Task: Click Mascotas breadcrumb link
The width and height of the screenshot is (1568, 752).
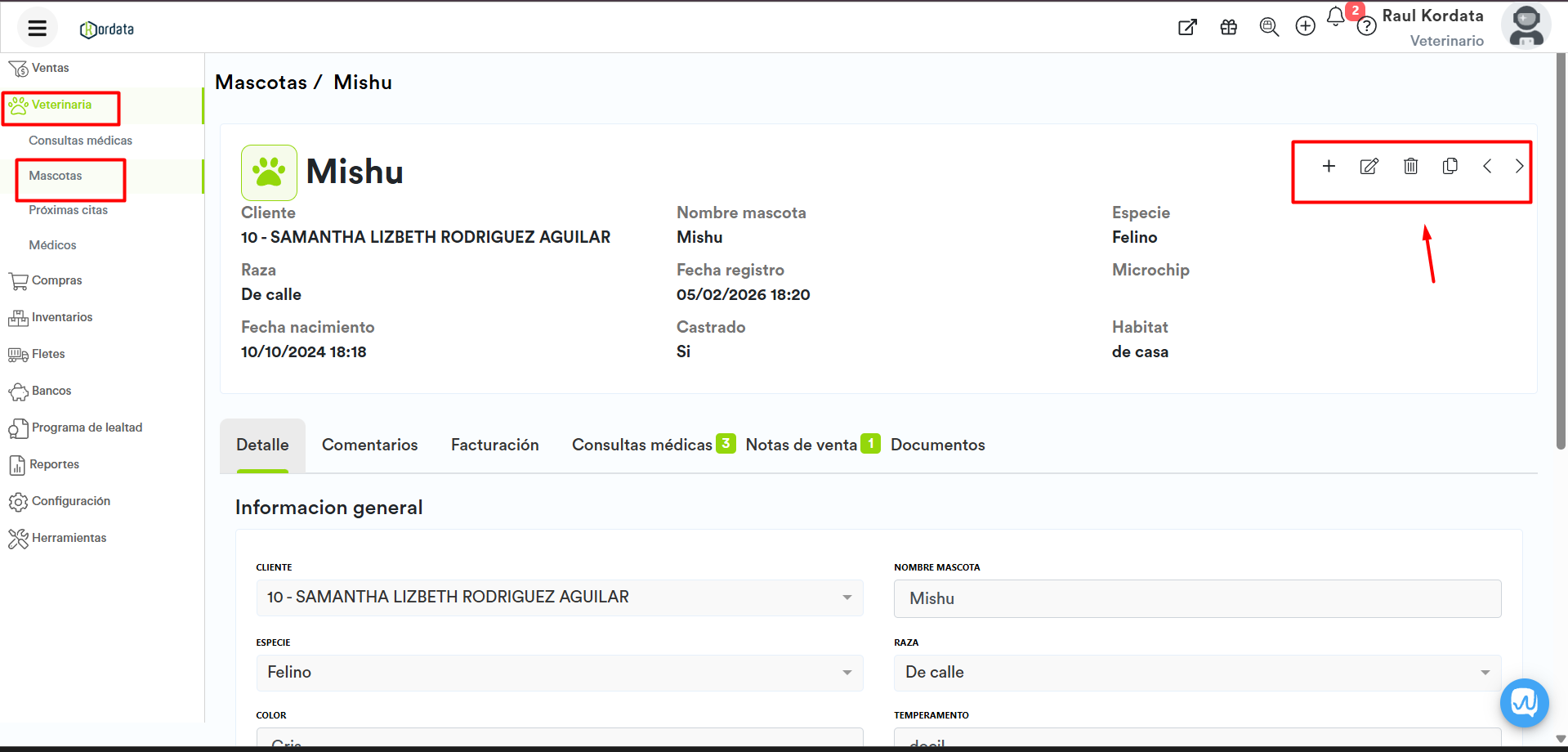Action: coord(261,83)
